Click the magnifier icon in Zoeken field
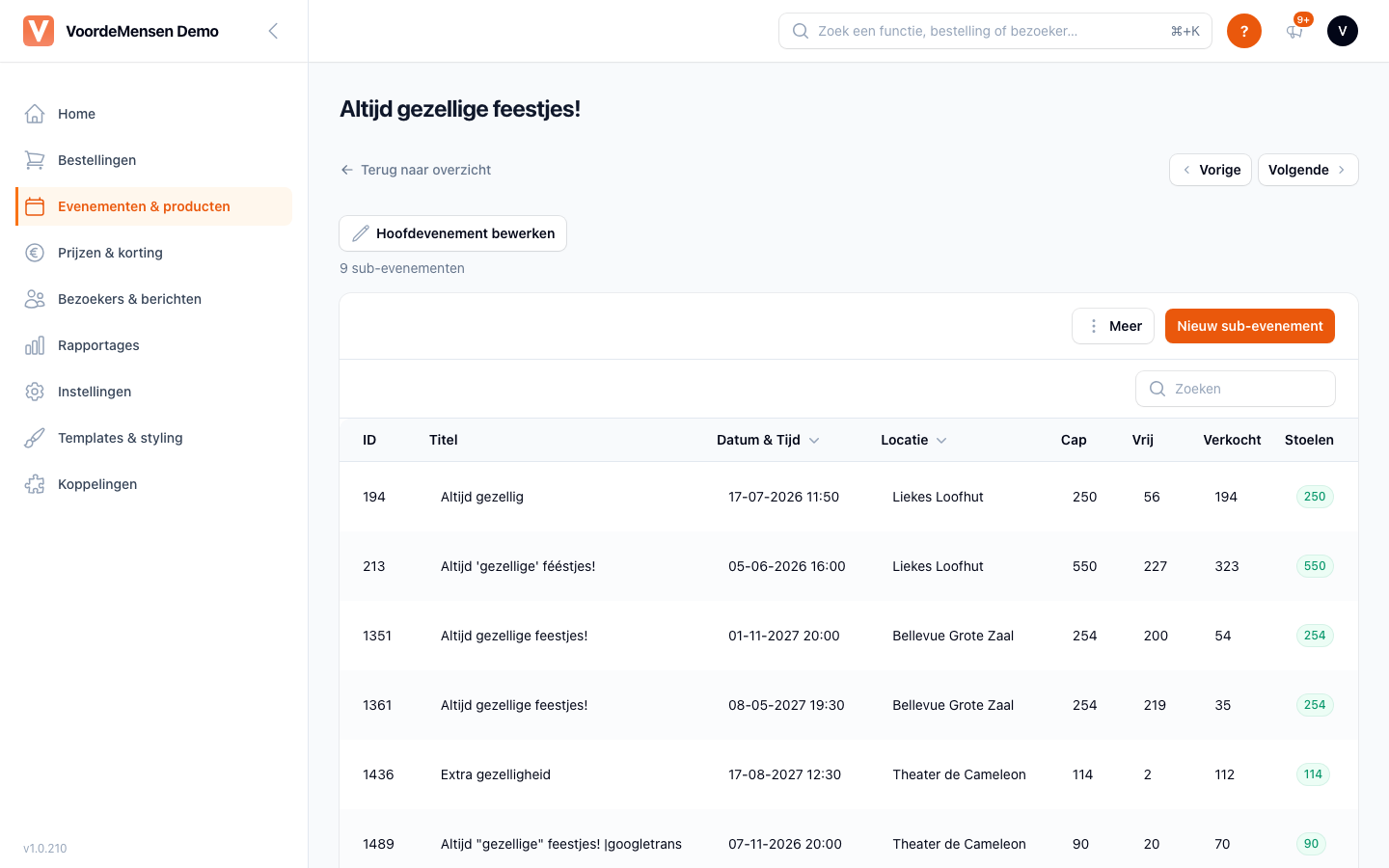This screenshot has width=1389, height=868. click(x=1157, y=389)
